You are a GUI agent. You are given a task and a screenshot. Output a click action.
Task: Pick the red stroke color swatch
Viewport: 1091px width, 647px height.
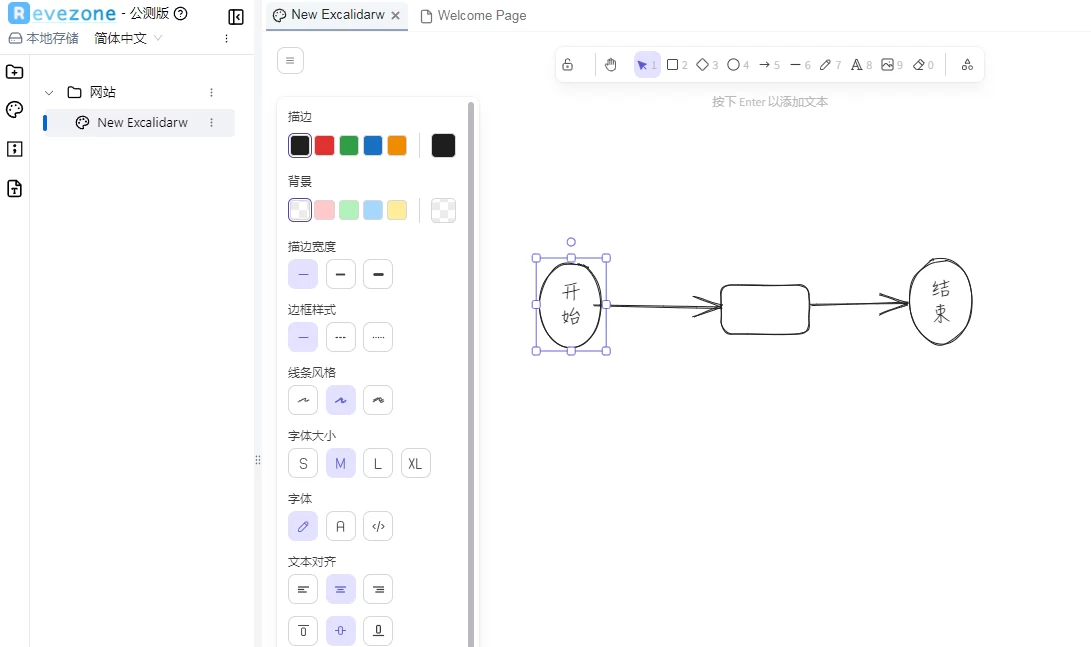324,146
